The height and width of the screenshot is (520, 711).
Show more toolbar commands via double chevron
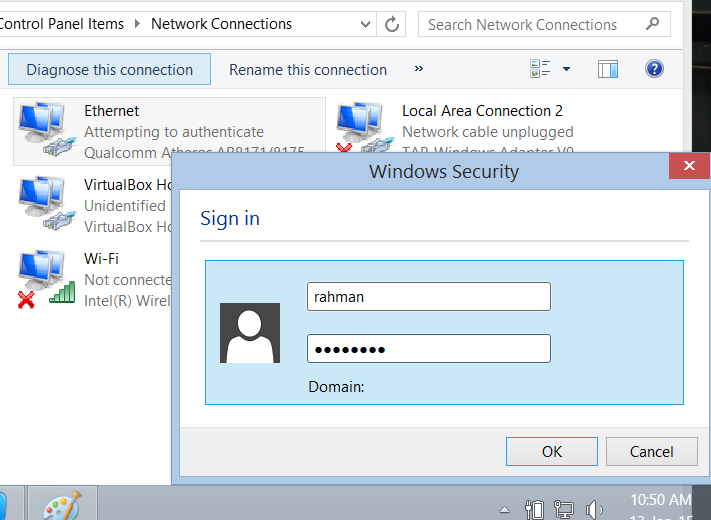pyautogui.click(x=418, y=69)
